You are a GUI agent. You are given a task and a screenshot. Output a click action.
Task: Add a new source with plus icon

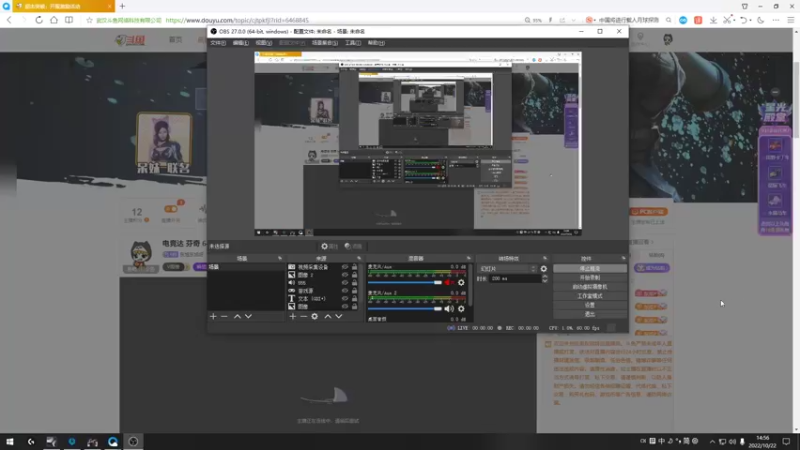pos(292,316)
